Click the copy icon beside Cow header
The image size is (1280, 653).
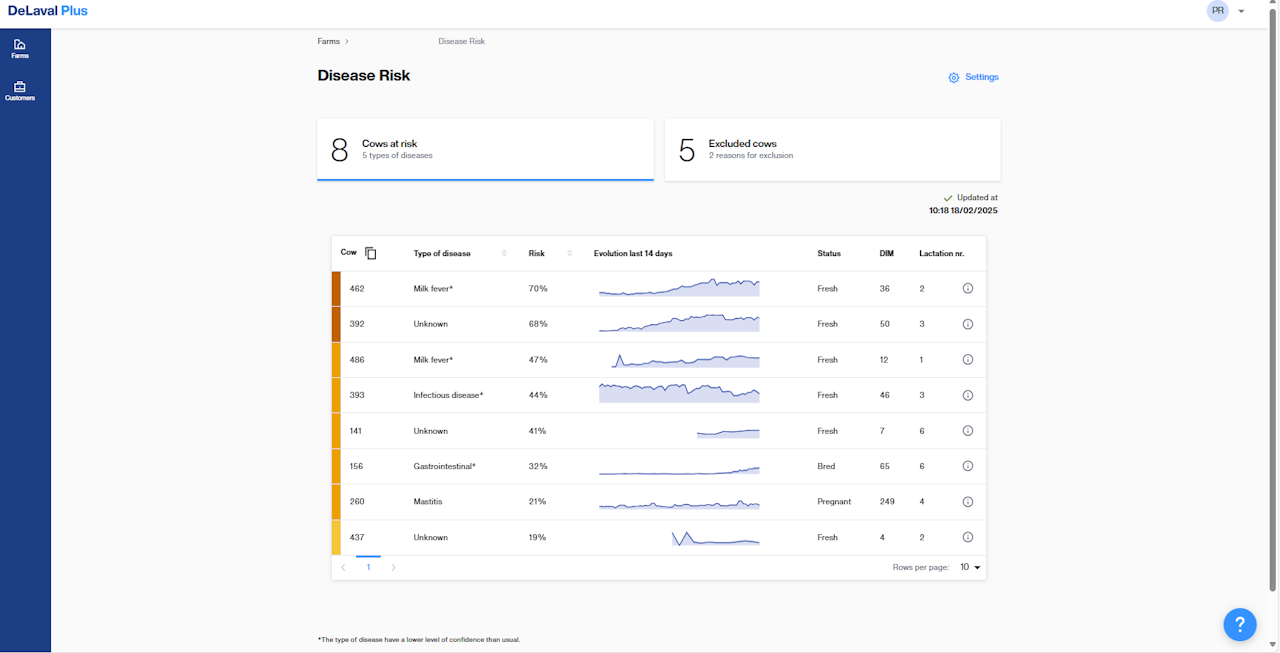[x=371, y=254]
